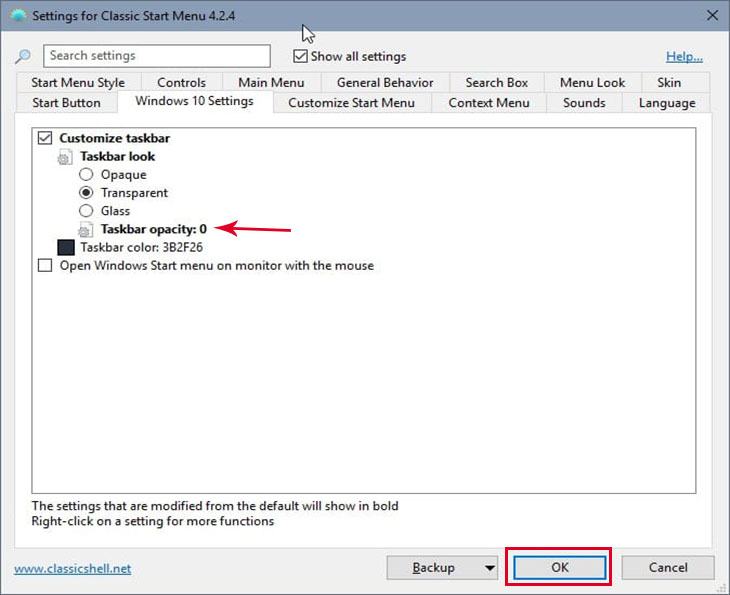Click the OK button
Image resolution: width=730 pixels, height=595 pixels.
tap(560, 568)
